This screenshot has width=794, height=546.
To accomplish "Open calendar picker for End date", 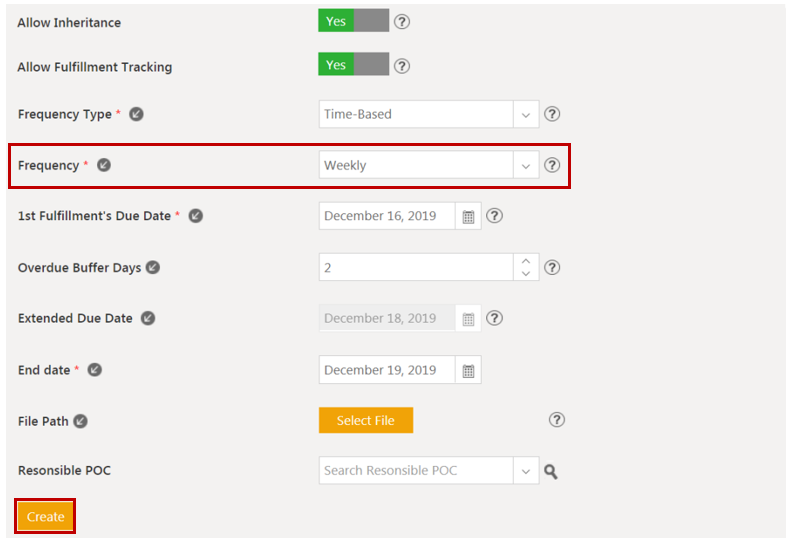I will [x=468, y=371].
